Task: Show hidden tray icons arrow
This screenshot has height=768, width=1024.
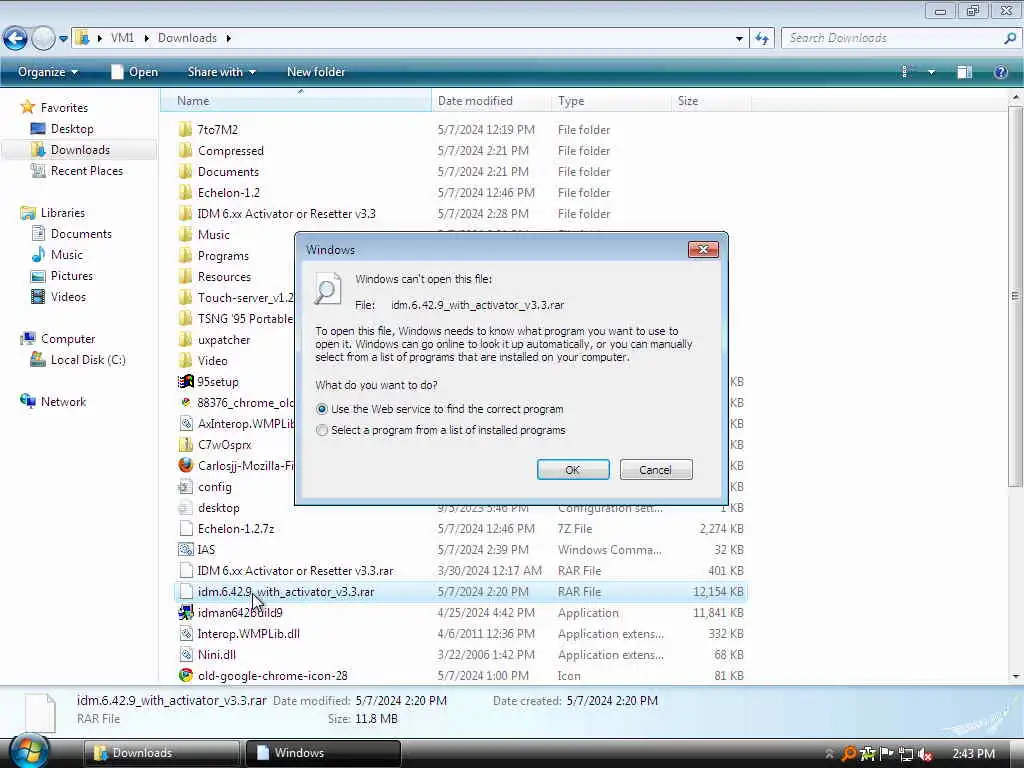Action: [829, 754]
